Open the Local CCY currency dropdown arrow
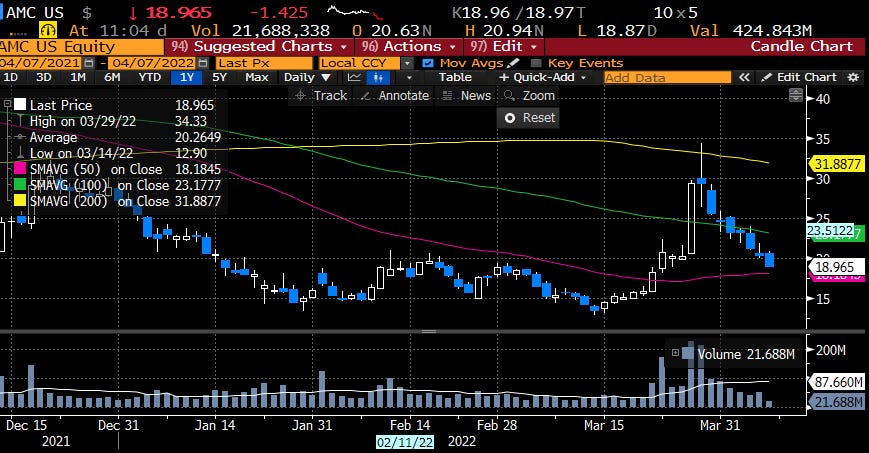 point(407,63)
